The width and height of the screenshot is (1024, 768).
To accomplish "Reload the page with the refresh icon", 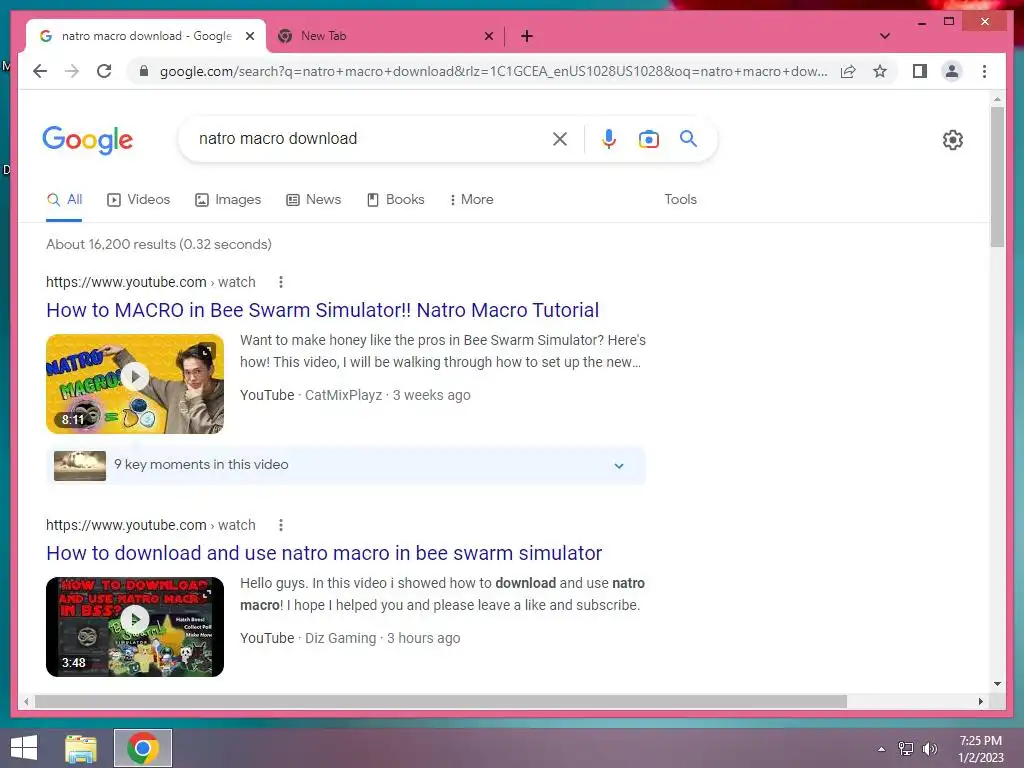I will (x=104, y=71).
